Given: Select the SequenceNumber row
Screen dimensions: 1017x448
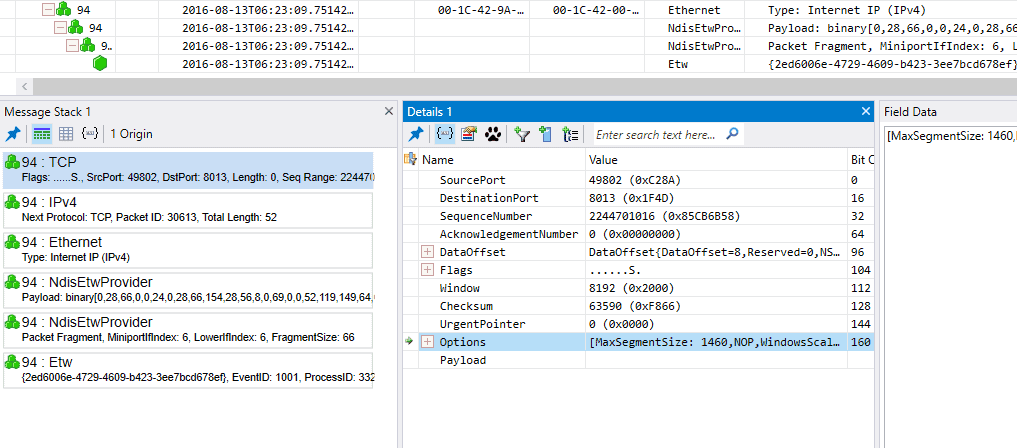Looking at the screenshot, I should (x=638, y=216).
